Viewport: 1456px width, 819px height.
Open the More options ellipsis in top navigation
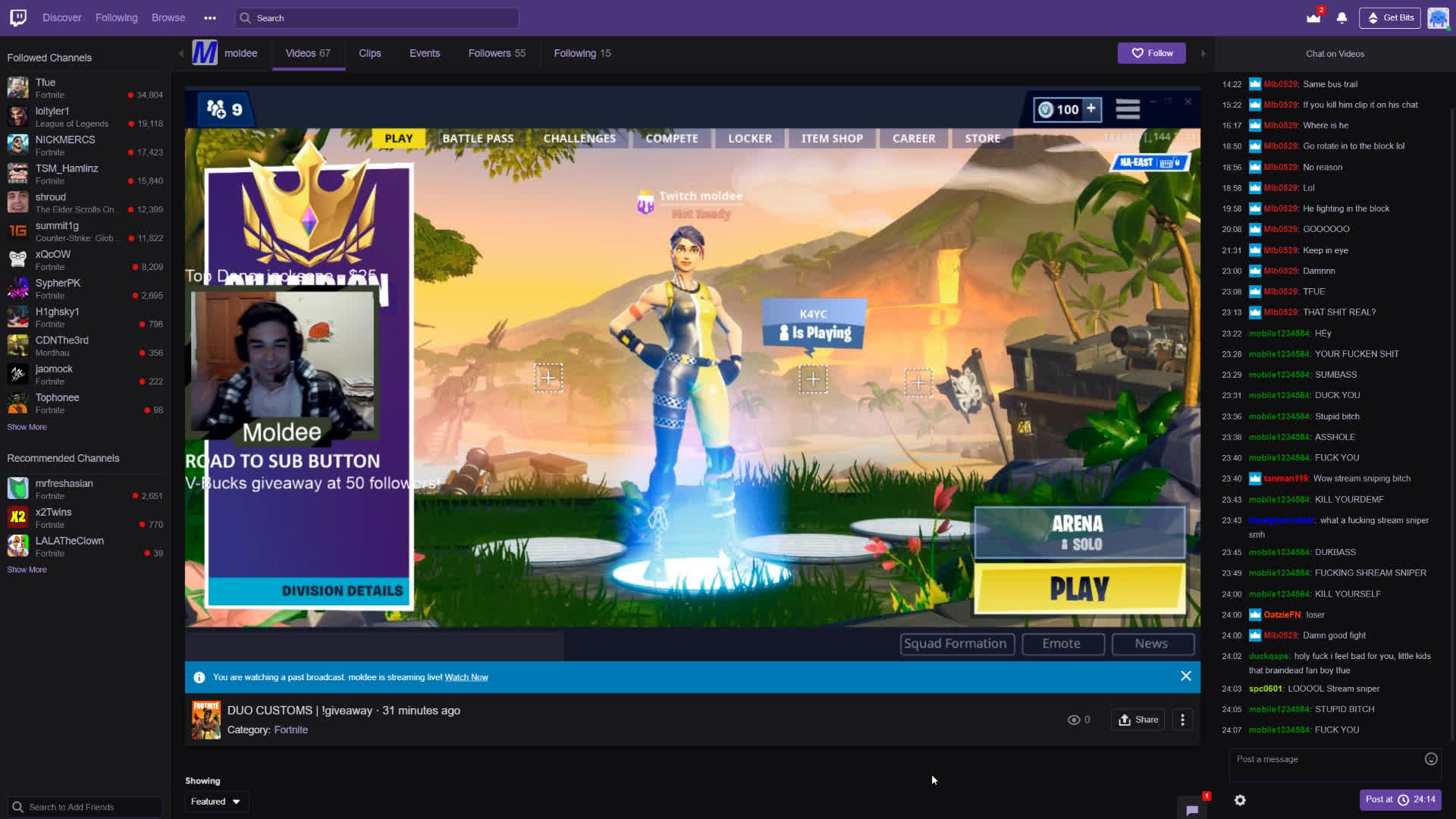coord(210,17)
